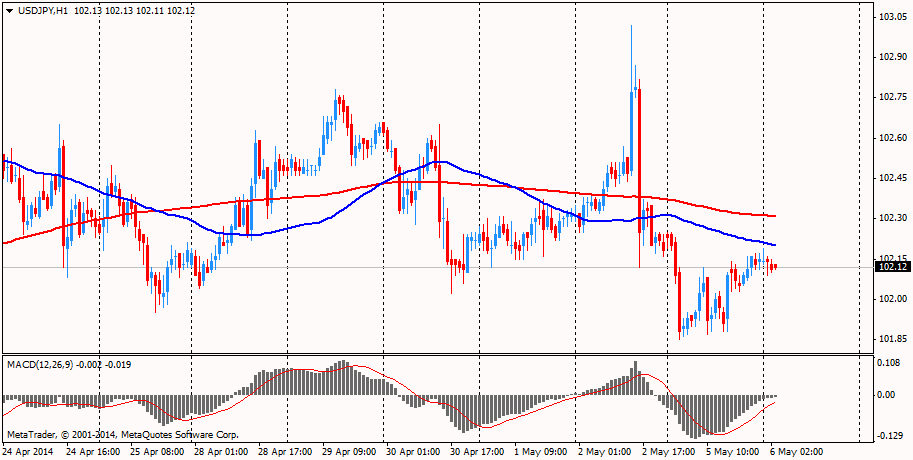The height and width of the screenshot is (460, 913).
Task: Click the 0.108 MACD scale value
Action: tap(890, 363)
